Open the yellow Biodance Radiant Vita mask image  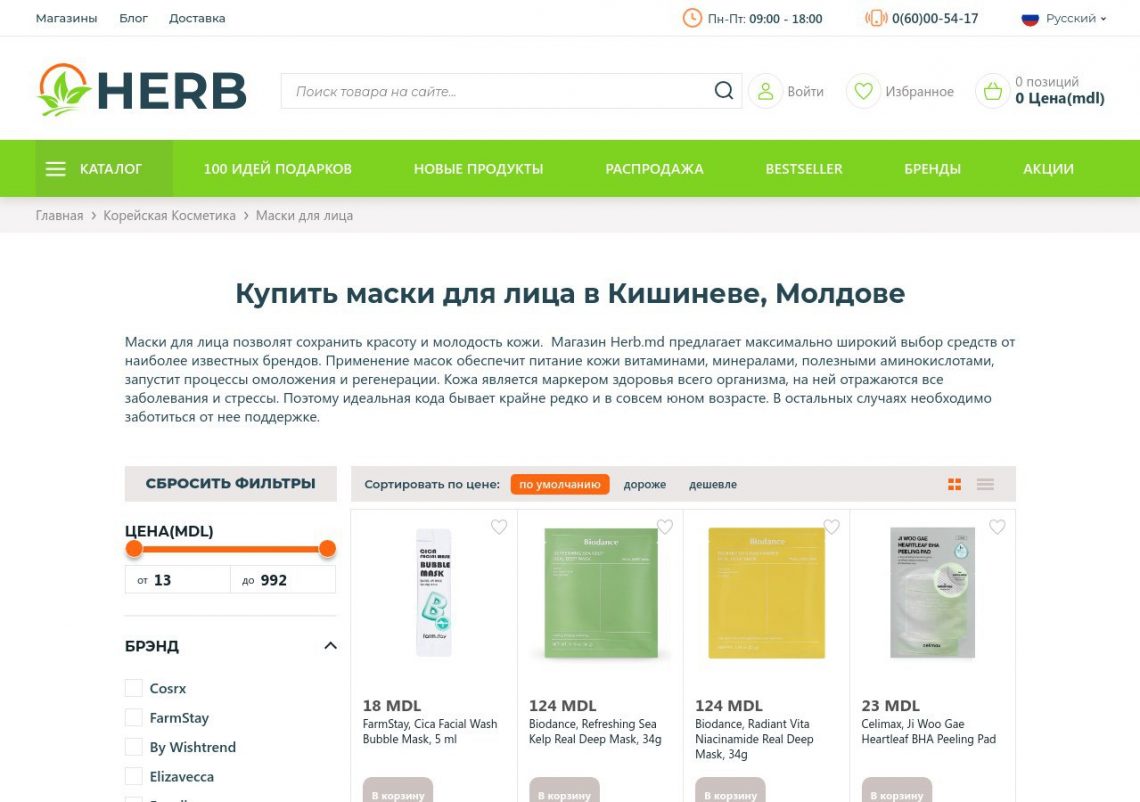pos(767,593)
